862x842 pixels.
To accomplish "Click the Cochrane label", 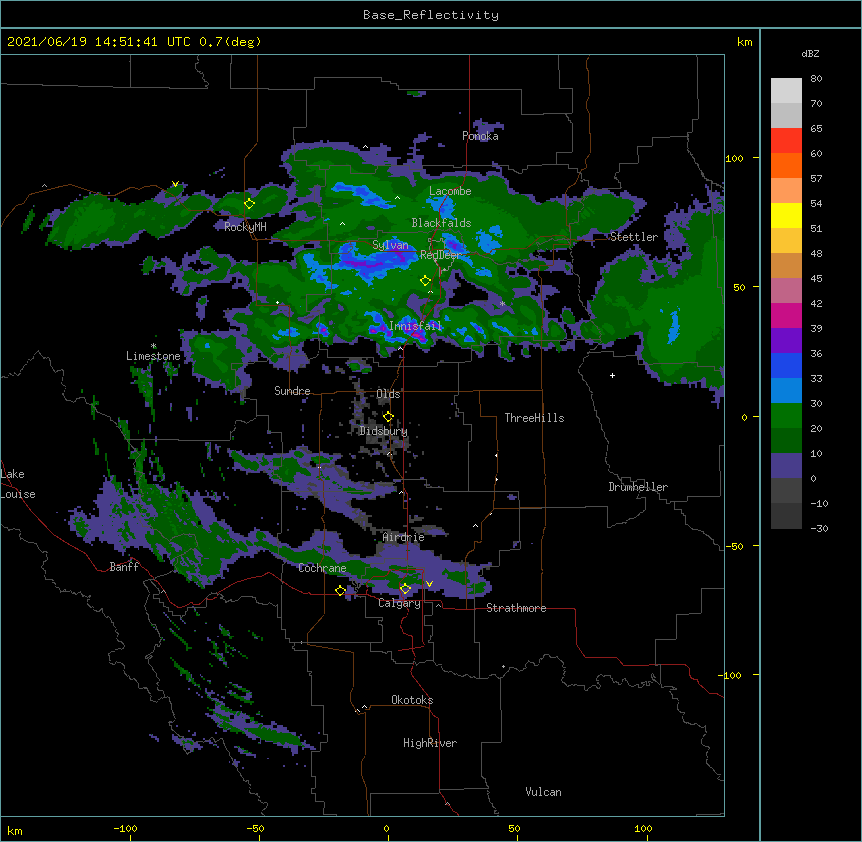I will (x=322, y=568).
